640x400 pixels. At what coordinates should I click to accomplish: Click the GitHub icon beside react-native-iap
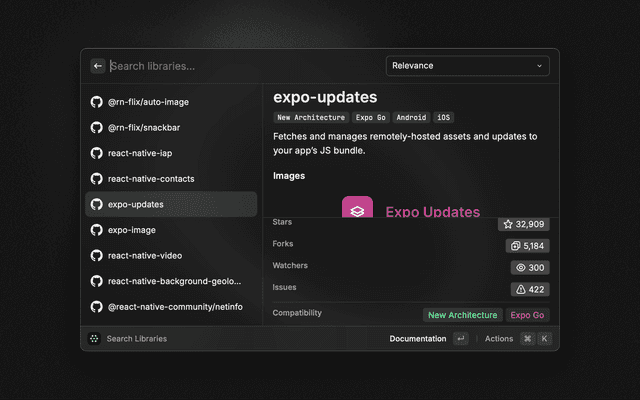click(97, 153)
